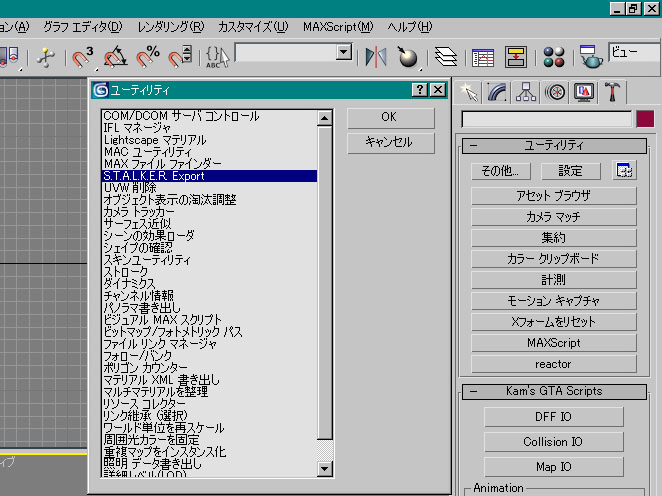
Task: Click the list scrollbar up arrow
Action: pos(324,118)
